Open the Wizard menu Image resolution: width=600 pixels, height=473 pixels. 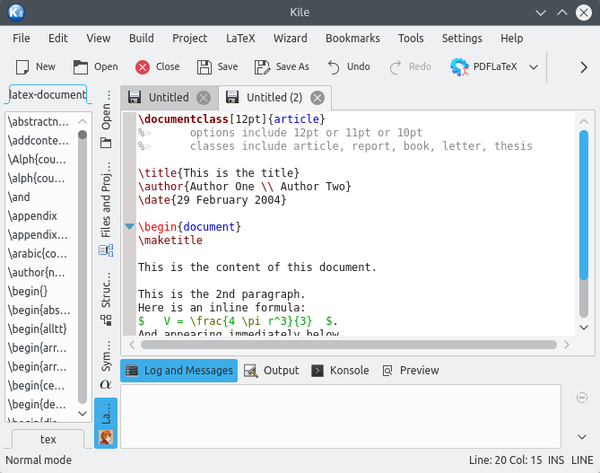click(x=290, y=38)
